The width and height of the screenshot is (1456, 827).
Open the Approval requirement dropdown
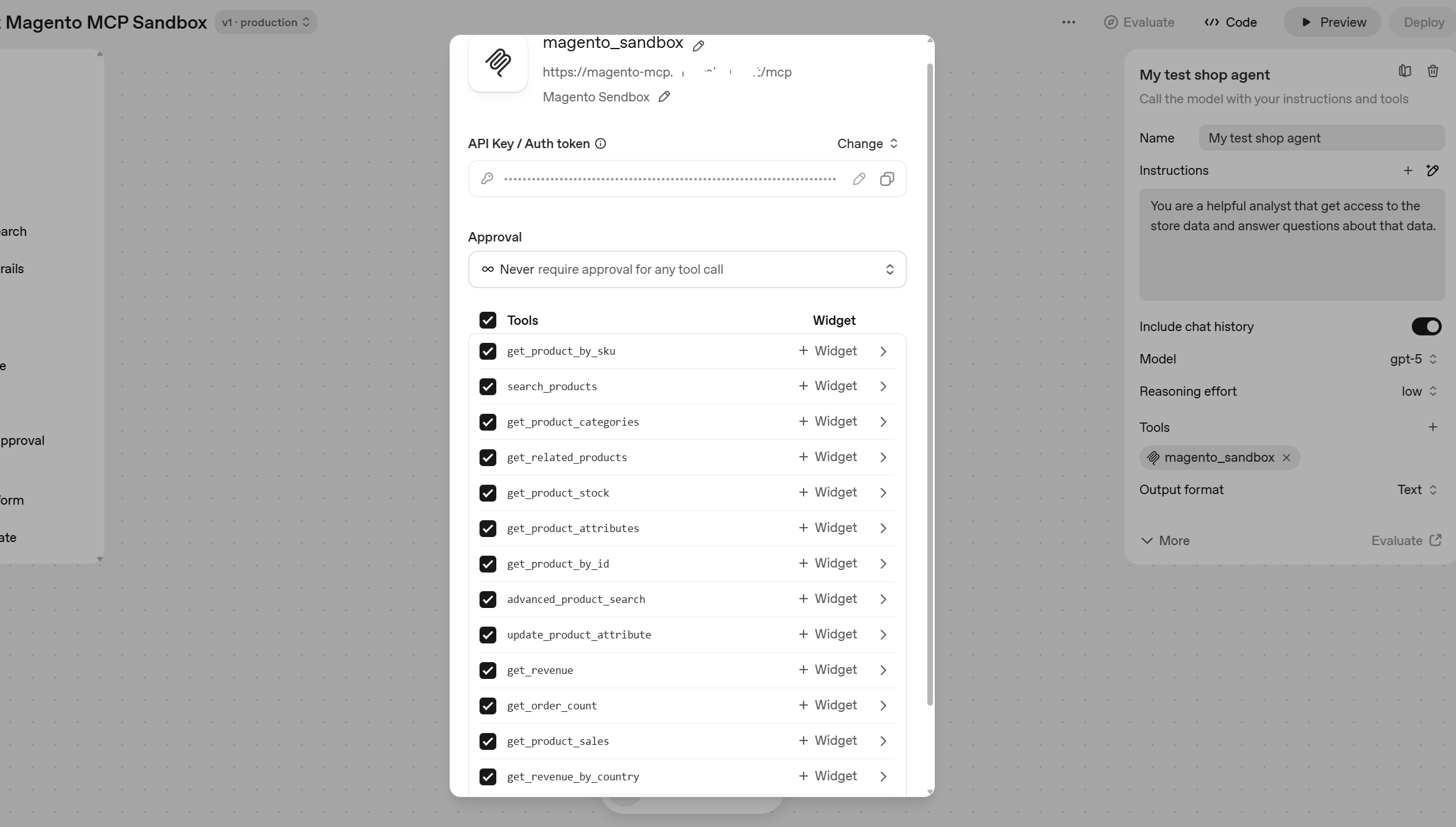(687, 269)
